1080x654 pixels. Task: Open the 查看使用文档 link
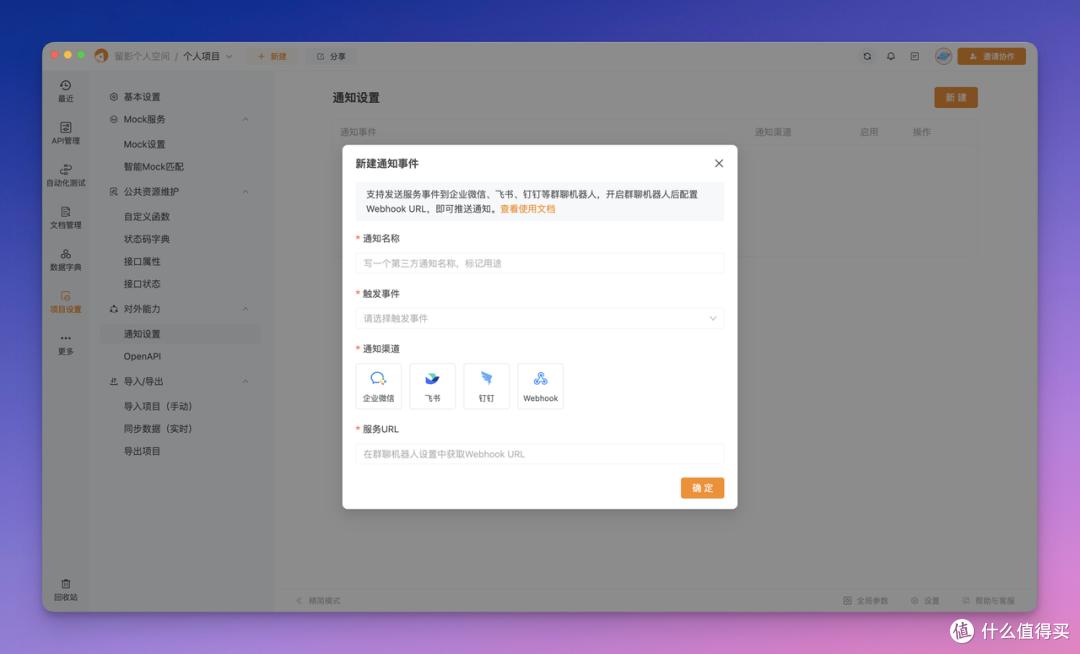528,209
